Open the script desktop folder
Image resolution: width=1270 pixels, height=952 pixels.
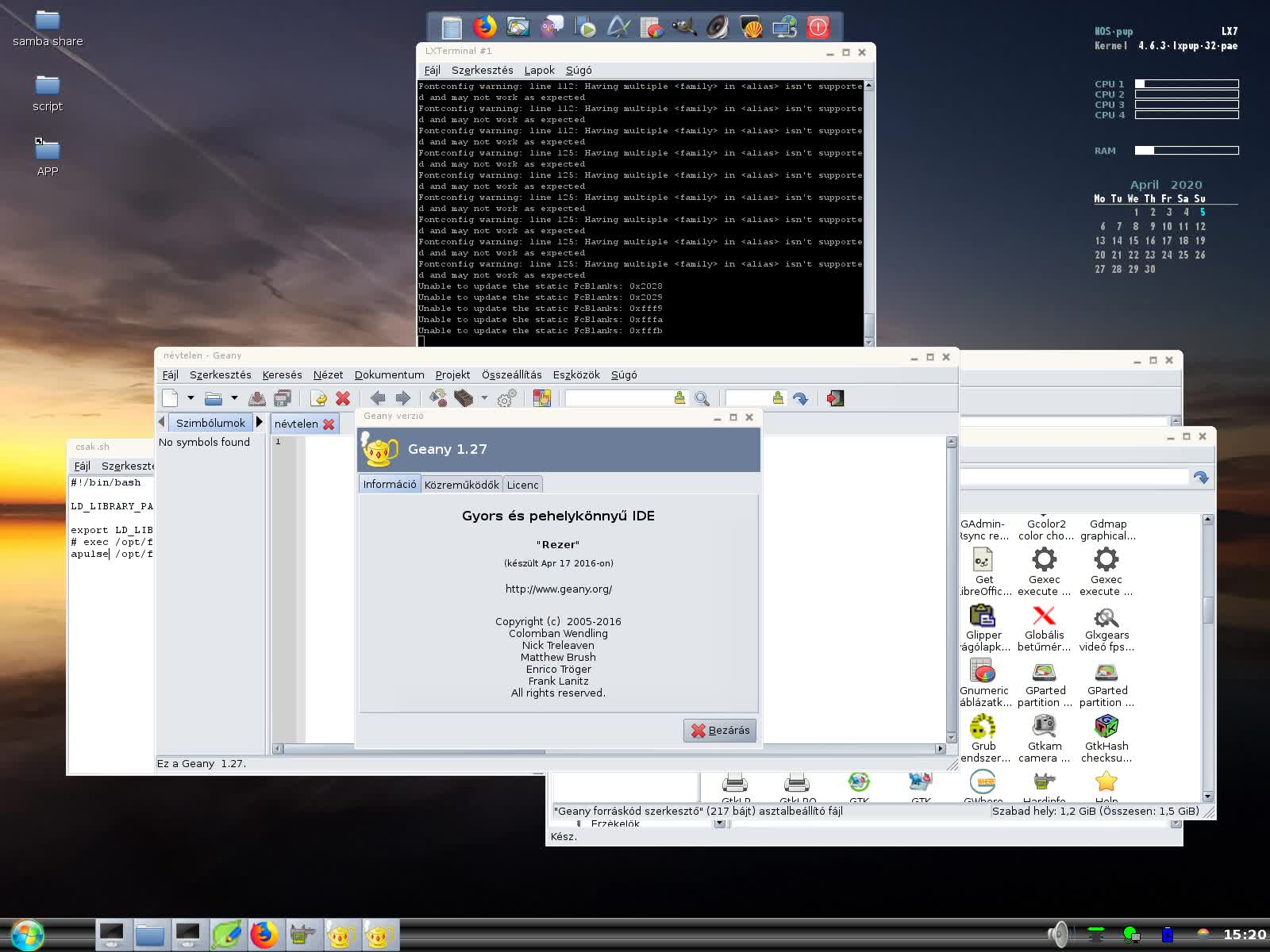[48, 93]
